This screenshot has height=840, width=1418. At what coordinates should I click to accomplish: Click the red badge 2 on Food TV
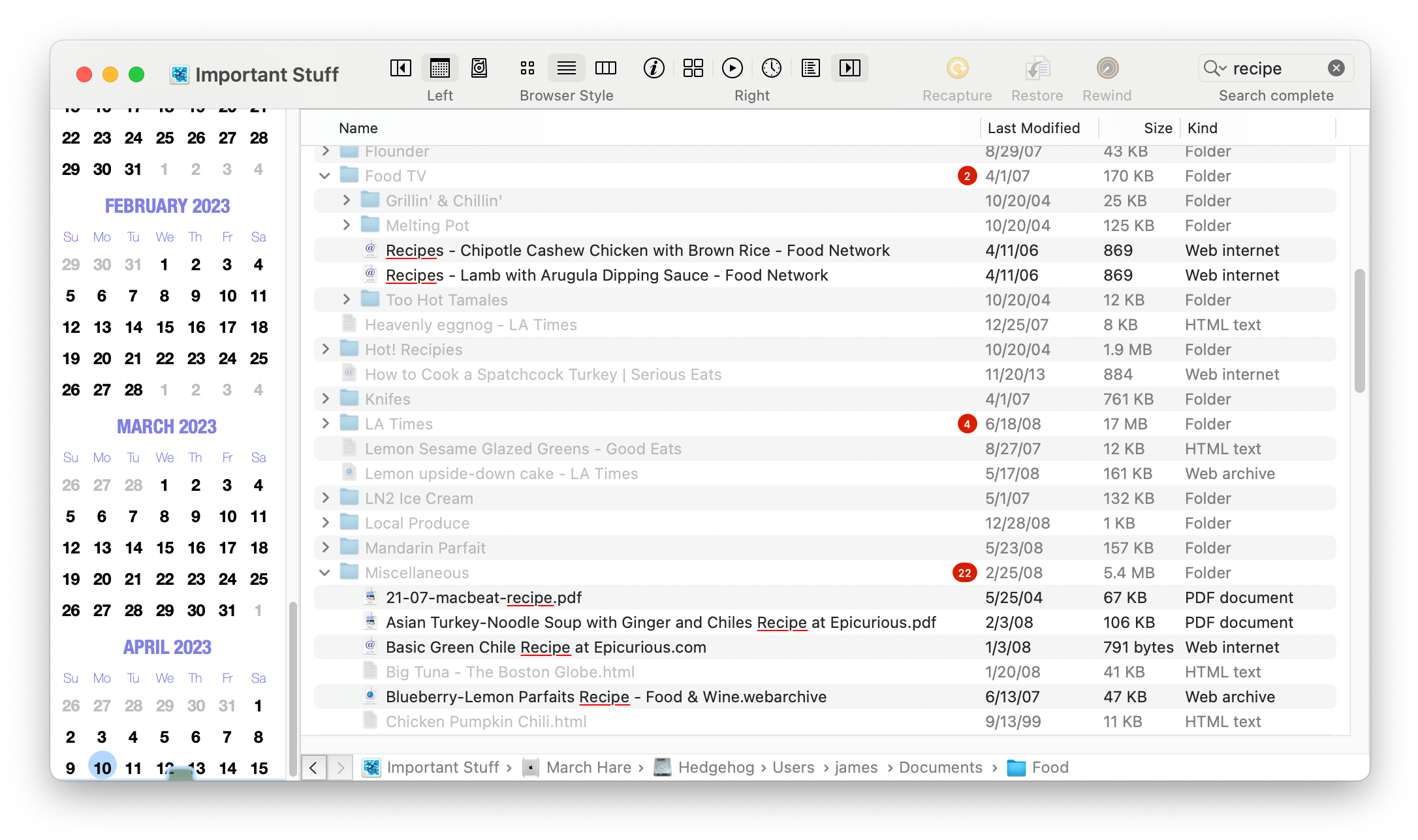point(967,176)
